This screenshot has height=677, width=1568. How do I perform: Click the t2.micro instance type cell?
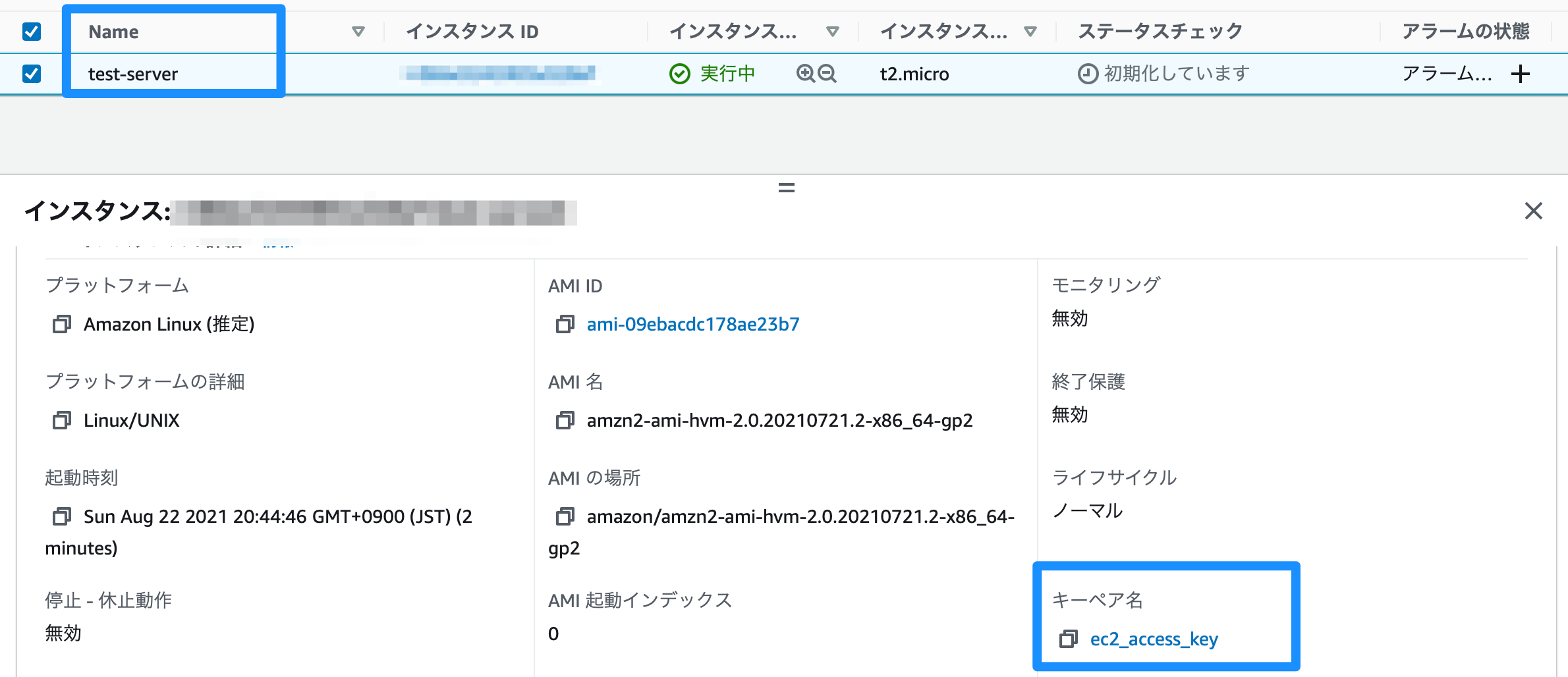[x=914, y=74]
